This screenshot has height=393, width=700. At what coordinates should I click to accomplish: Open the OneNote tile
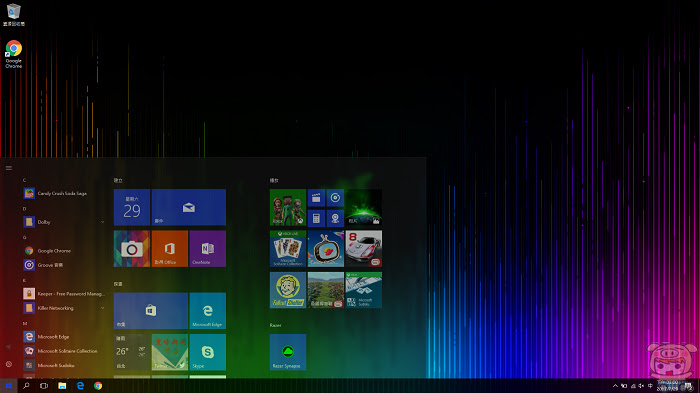coord(208,249)
